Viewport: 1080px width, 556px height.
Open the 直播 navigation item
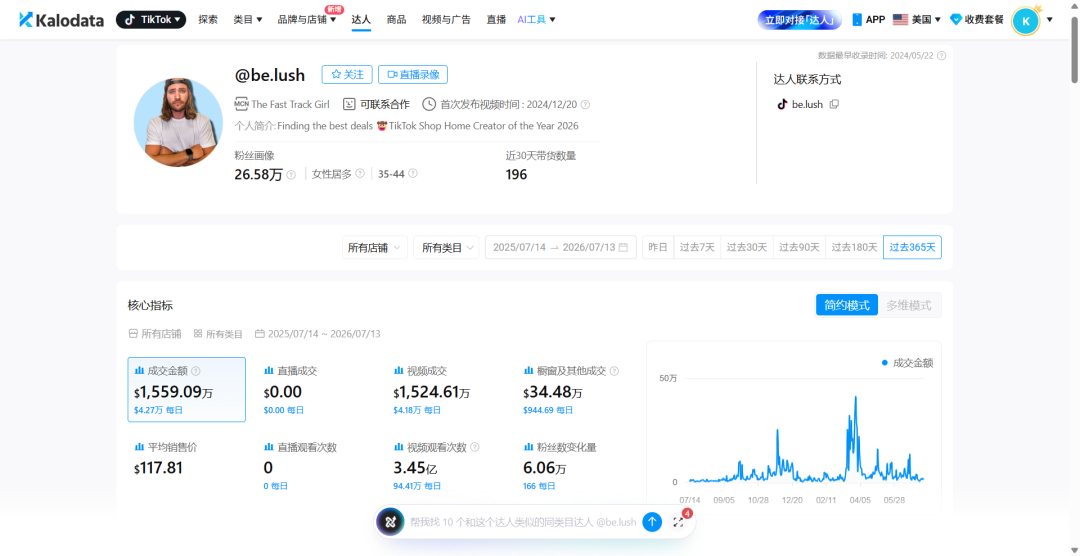pyautogui.click(x=496, y=20)
